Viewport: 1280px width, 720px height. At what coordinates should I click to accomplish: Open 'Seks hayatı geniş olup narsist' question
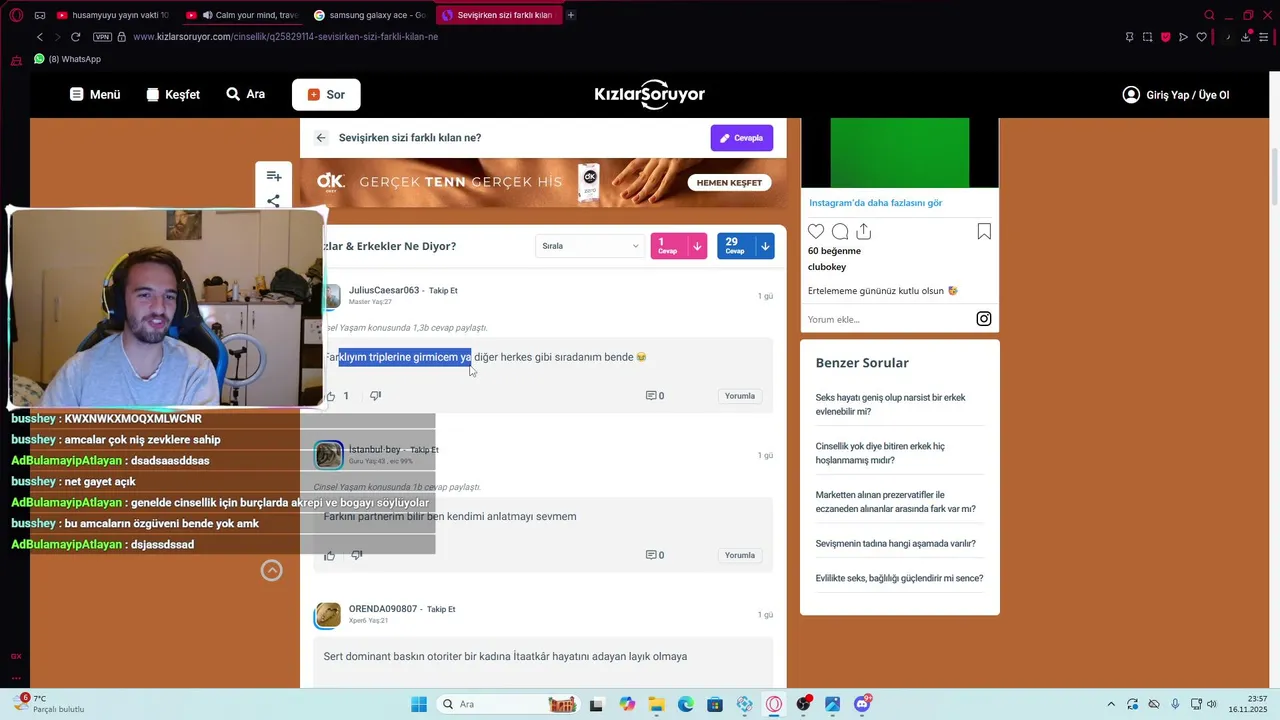[891, 404]
